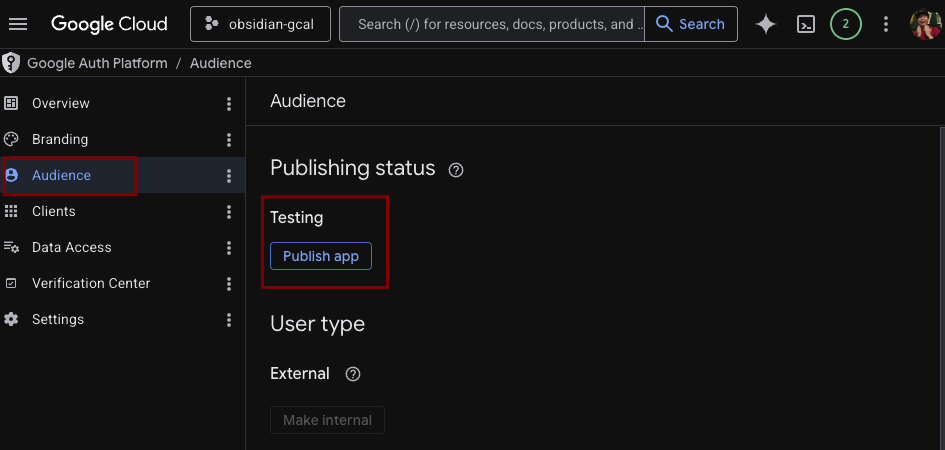Click the Data Access icon
This screenshot has width=945, height=450.
11,247
